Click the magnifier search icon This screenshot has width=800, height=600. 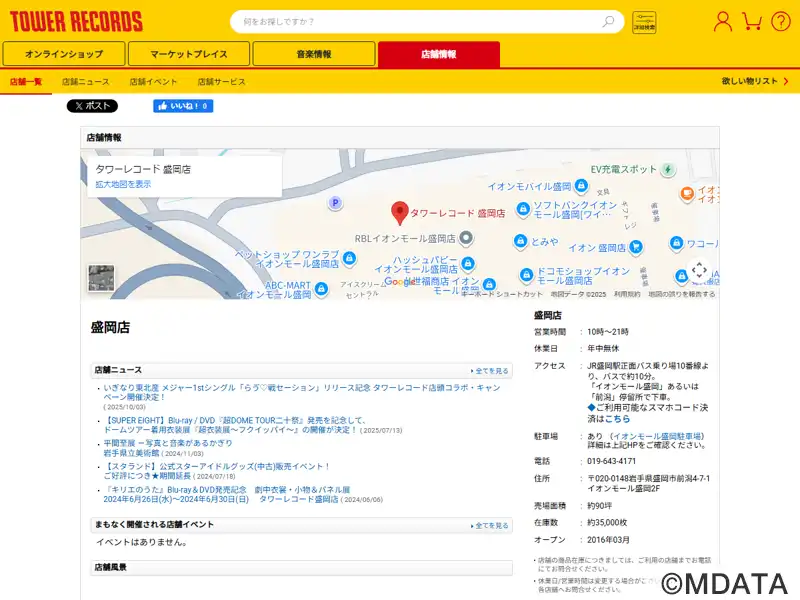pyautogui.click(x=608, y=22)
